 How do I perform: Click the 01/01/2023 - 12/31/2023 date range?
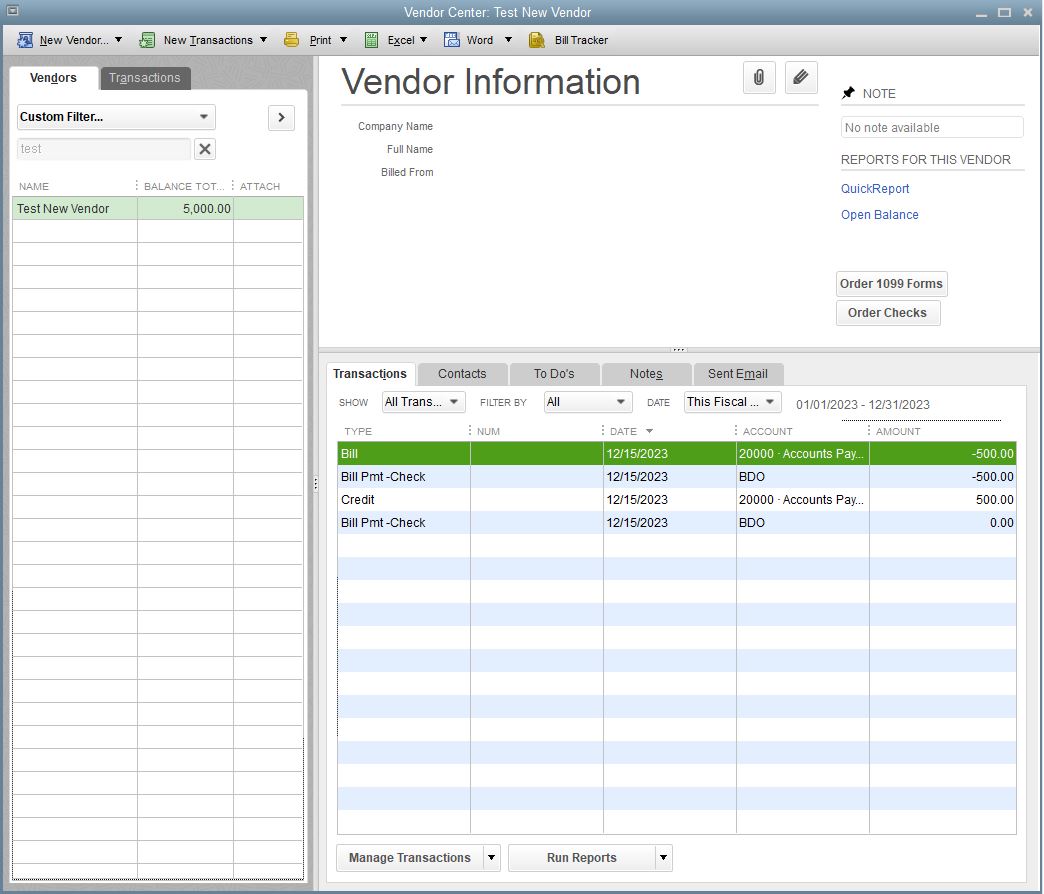863,405
